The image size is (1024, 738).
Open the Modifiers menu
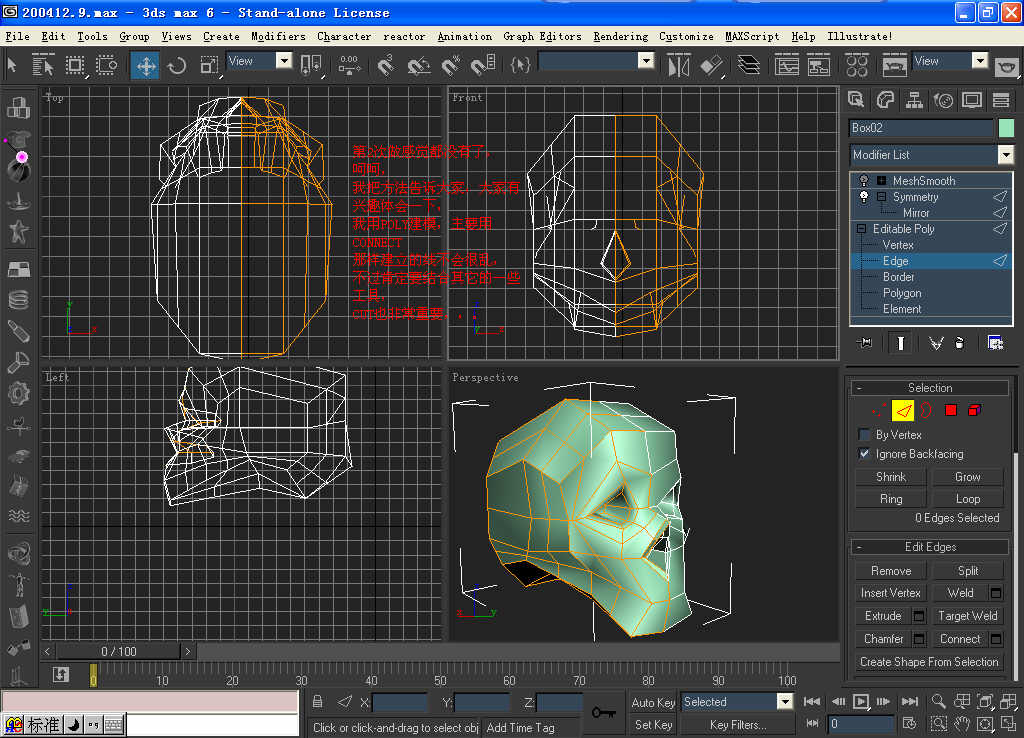[278, 37]
